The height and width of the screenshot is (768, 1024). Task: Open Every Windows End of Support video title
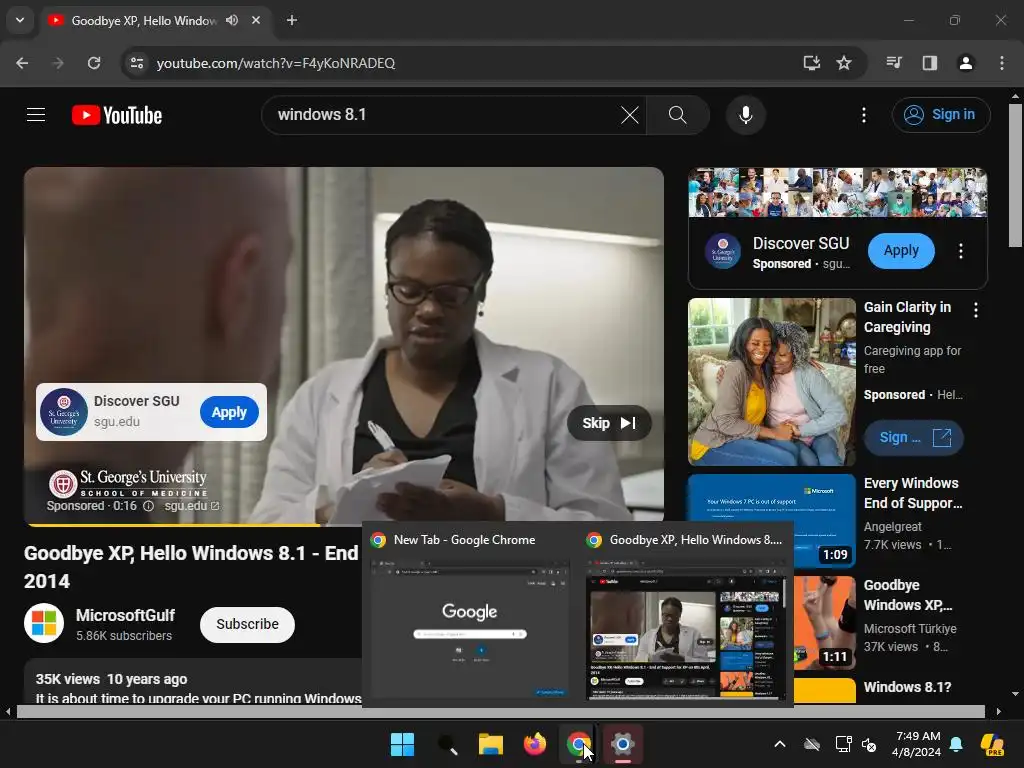click(x=913, y=493)
